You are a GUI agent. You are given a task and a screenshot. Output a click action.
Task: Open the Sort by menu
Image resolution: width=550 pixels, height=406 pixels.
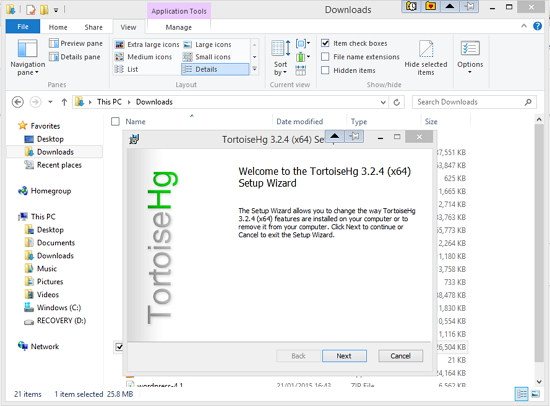(x=280, y=58)
